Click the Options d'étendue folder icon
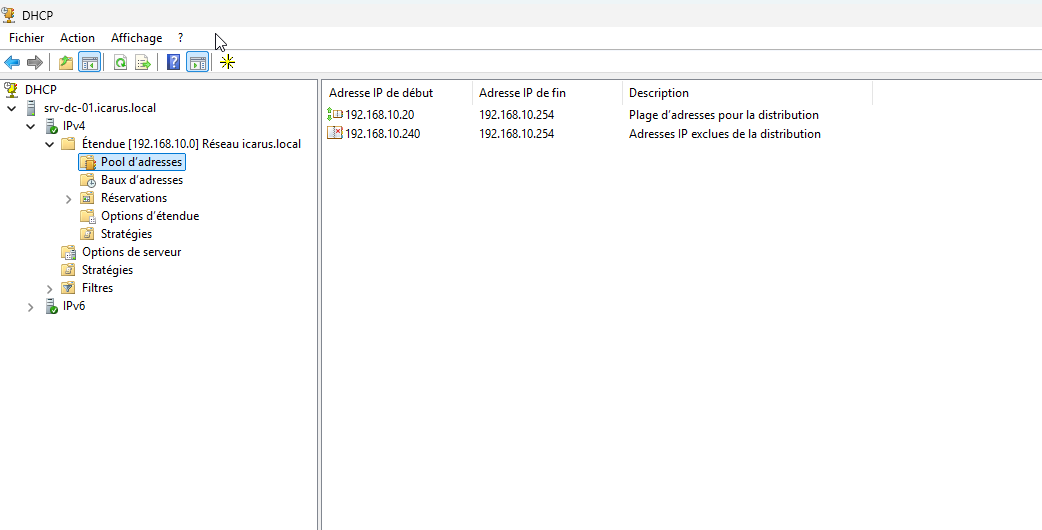 click(x=88, y=216)
